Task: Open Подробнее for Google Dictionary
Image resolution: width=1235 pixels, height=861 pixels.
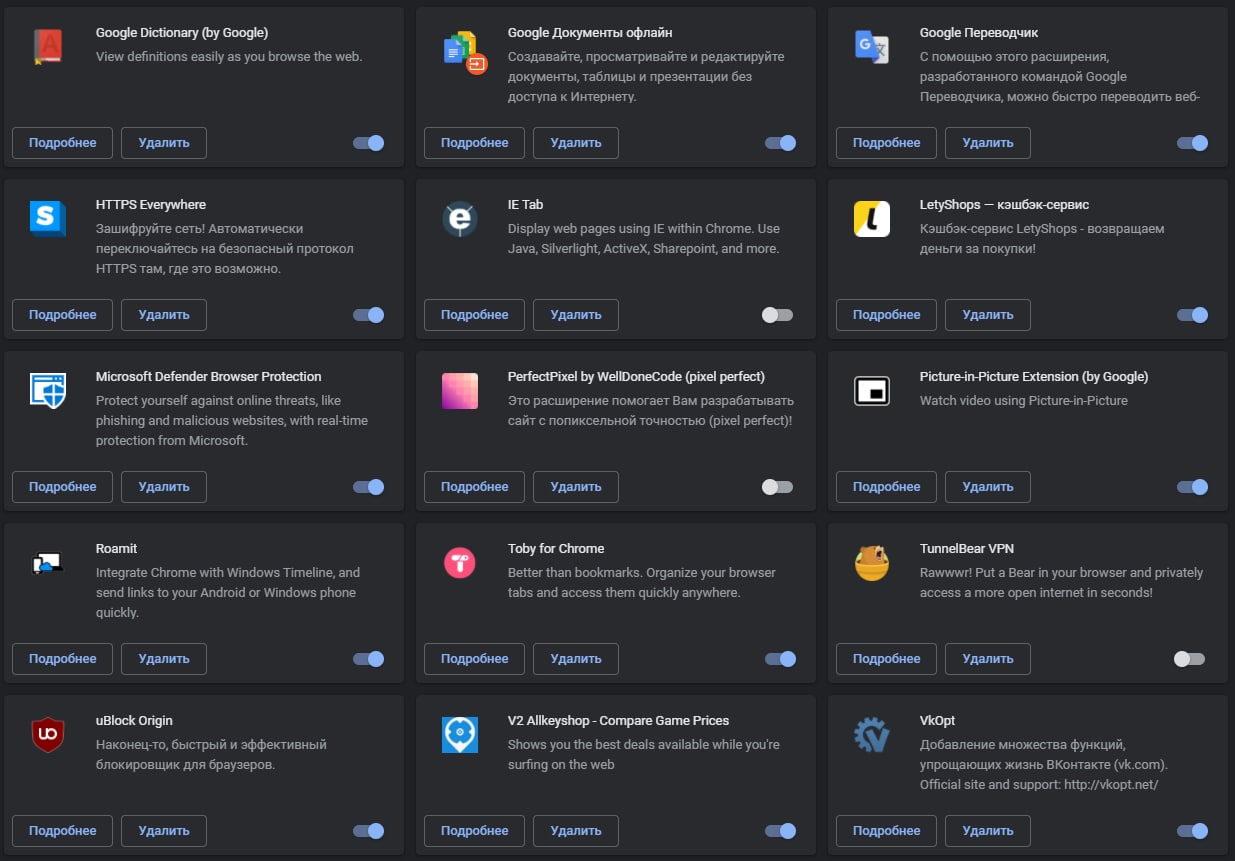Action: tap(63, 143)
